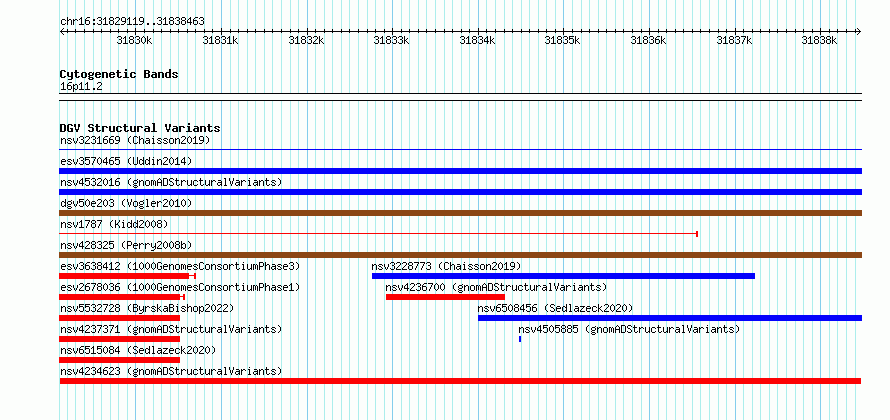Select the thin blue nsv3231669 variant line
Screen dimensions: 890x420
[x=460, y=150]
